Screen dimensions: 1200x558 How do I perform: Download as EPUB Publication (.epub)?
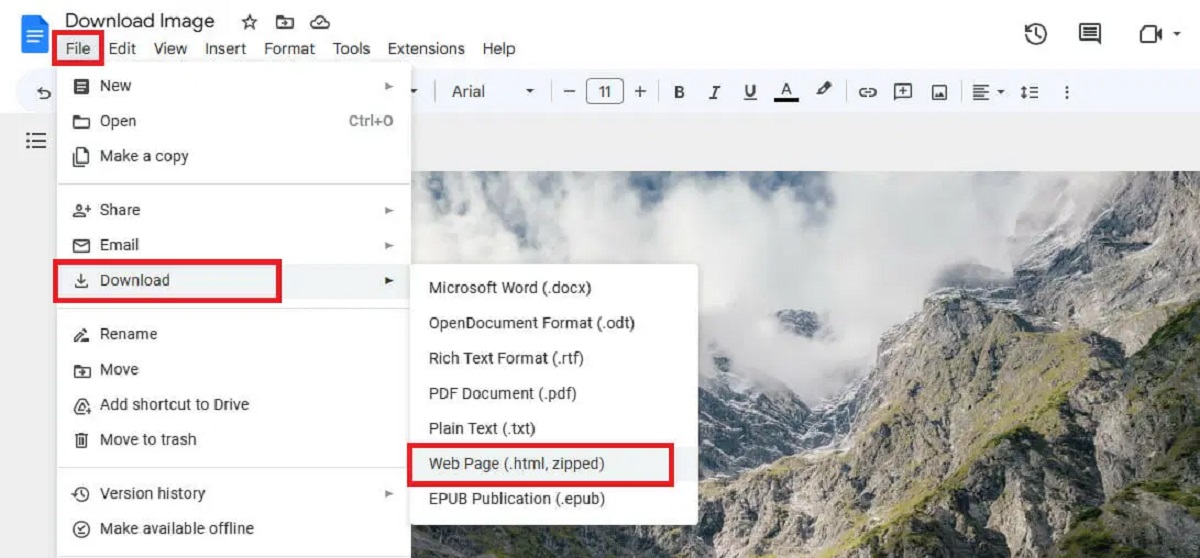coord(553,498)
